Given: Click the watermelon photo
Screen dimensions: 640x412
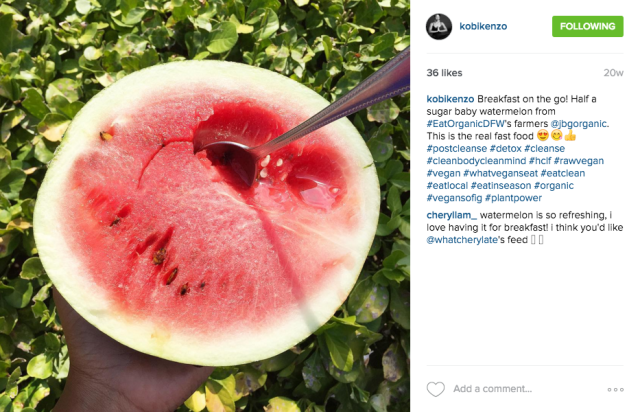Looking at the screenshot, I should pyautogui.click(x=205, y=206).
